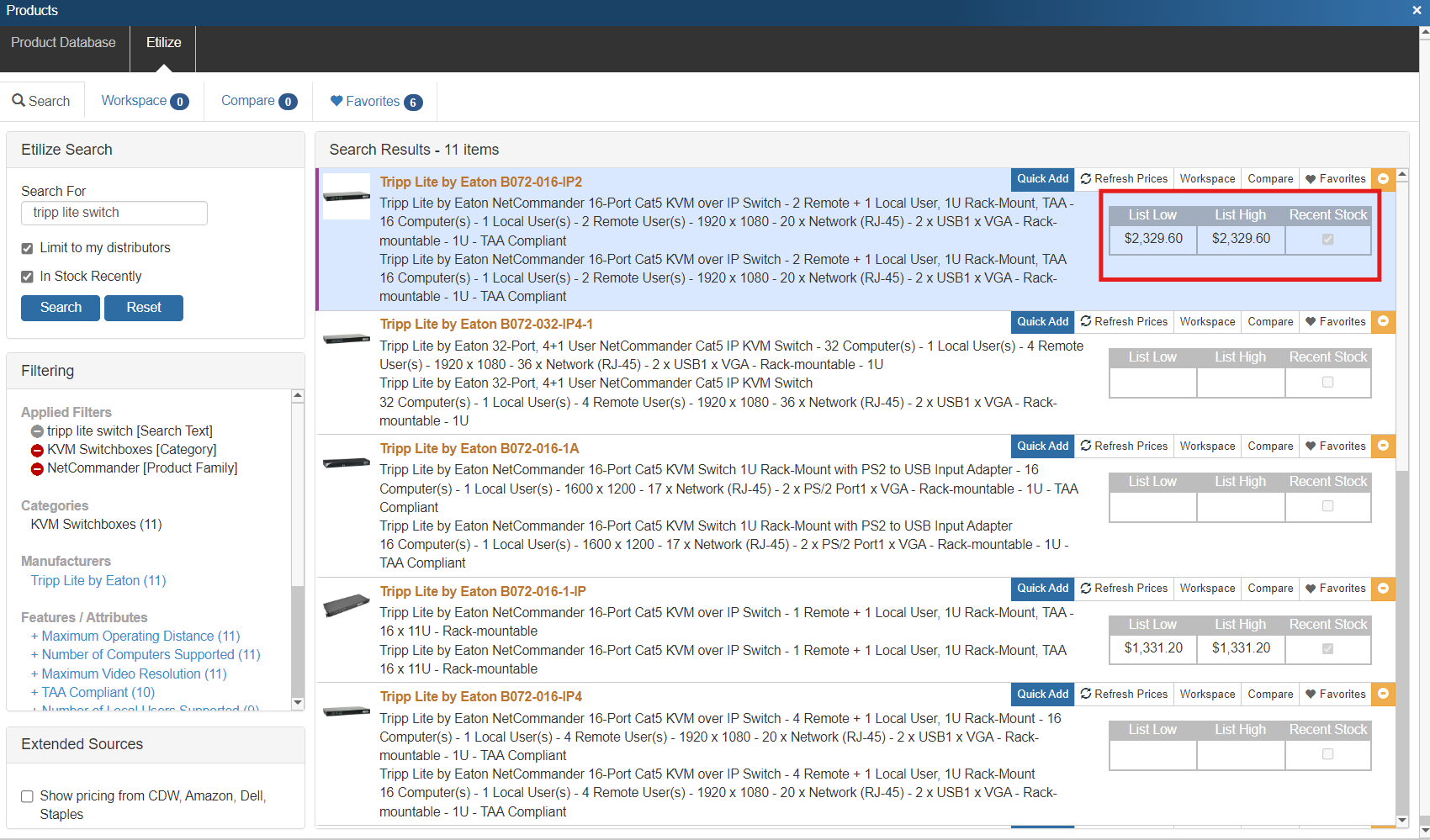Click orange collapse icon for B072-032-IP4-1
Viewport: 1430px width, 840px height.
tap(1383, 322)
